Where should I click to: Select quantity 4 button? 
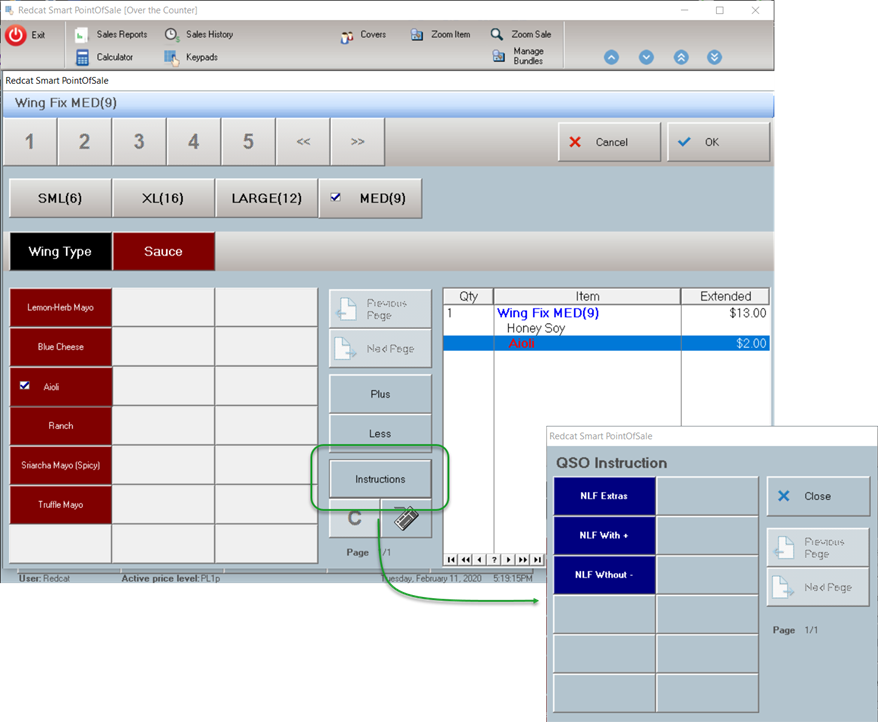[194, 142]
